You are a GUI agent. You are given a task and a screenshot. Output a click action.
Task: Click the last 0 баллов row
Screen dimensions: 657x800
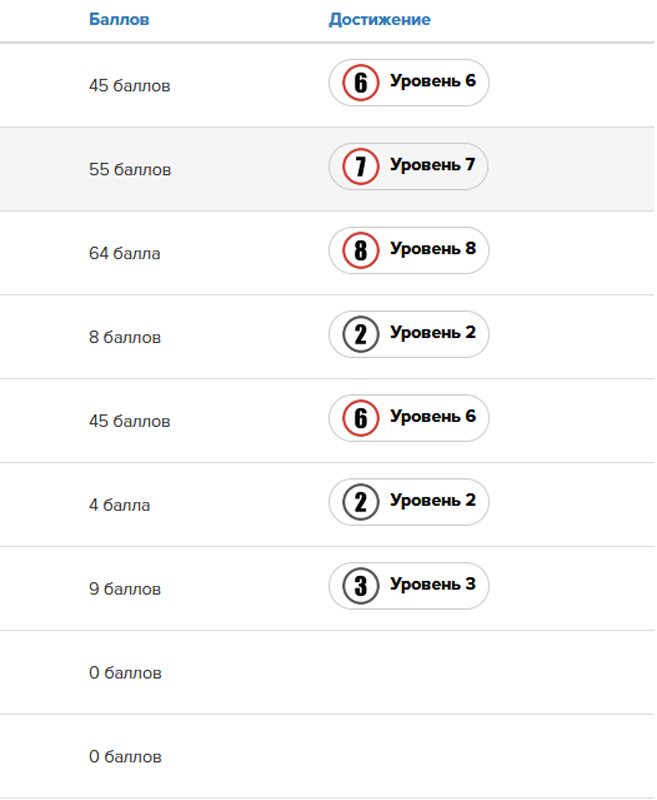point(327,756)
